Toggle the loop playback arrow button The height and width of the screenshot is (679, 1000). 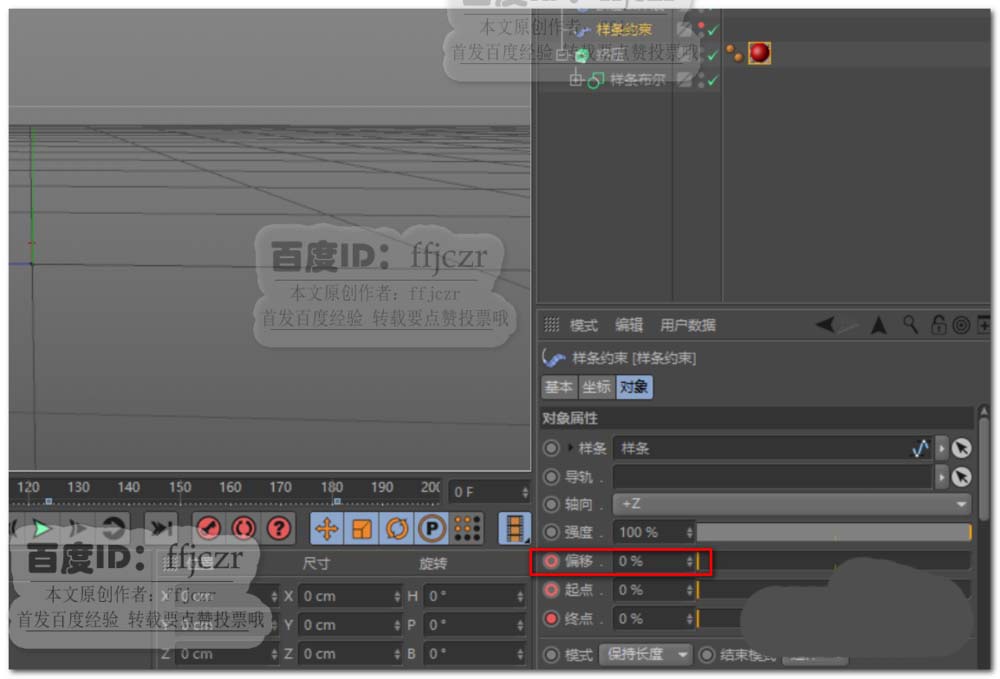114,529
